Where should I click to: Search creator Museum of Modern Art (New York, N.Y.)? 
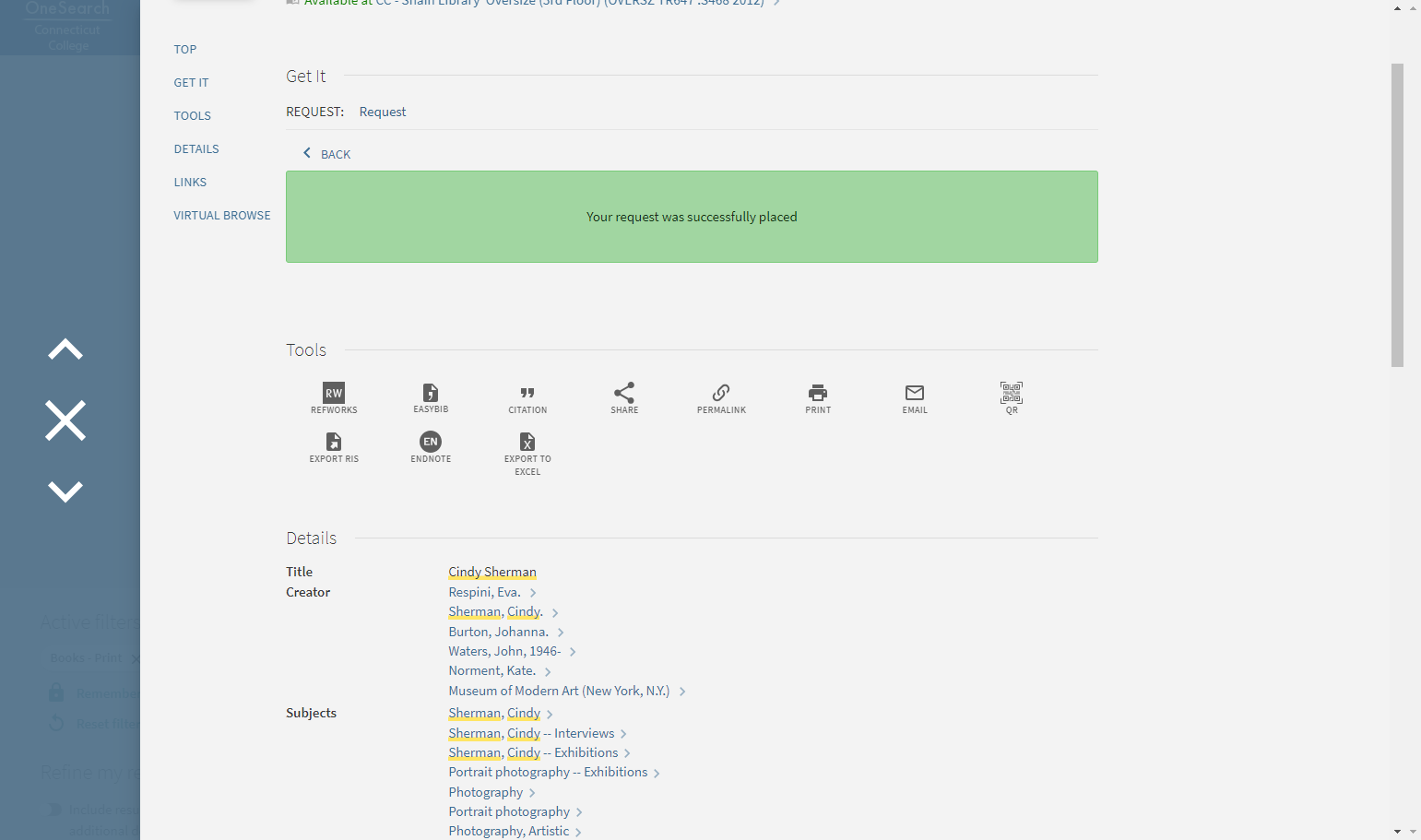[x=559, y=691]
